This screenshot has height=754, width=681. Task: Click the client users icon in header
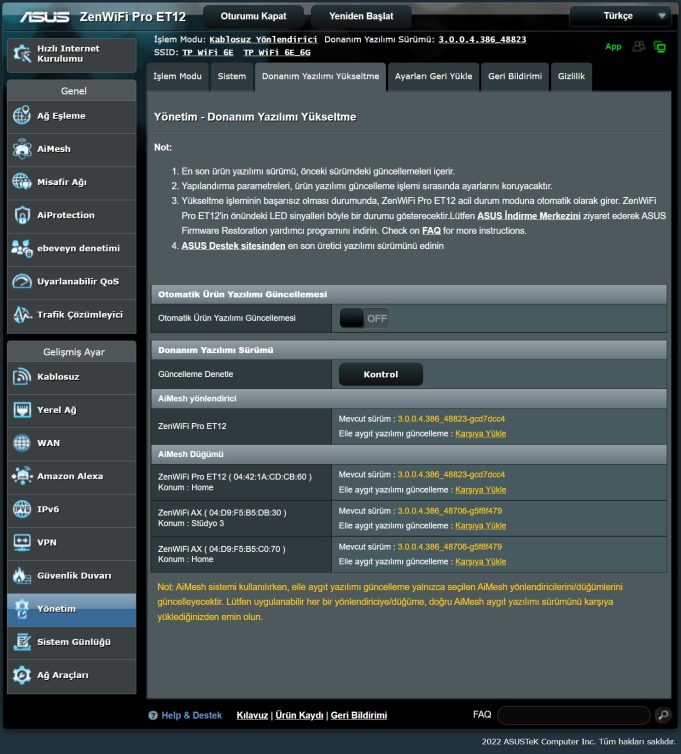point(639,46)
